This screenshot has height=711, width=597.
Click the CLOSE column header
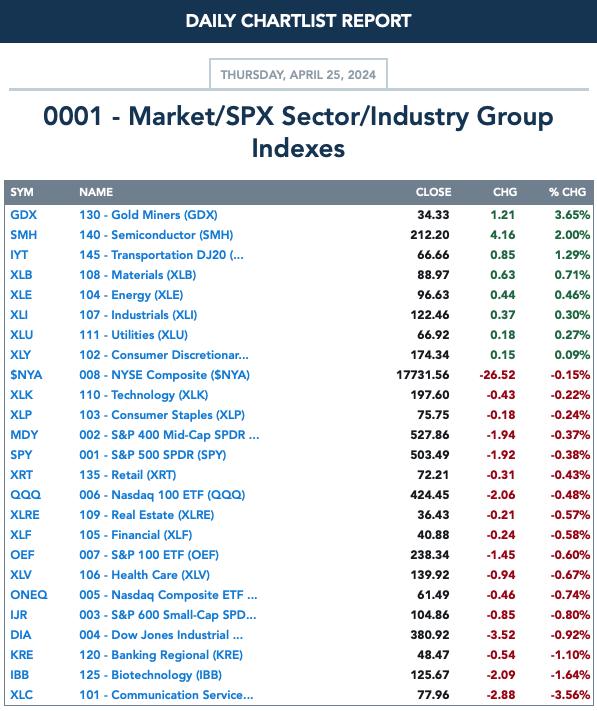point(433,192)
